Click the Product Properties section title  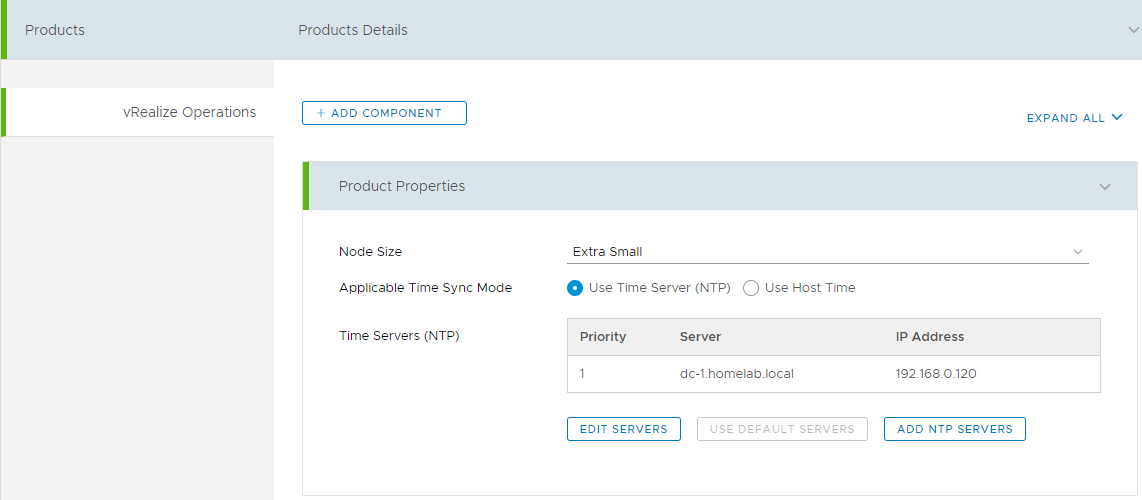(x=402, y=186)
